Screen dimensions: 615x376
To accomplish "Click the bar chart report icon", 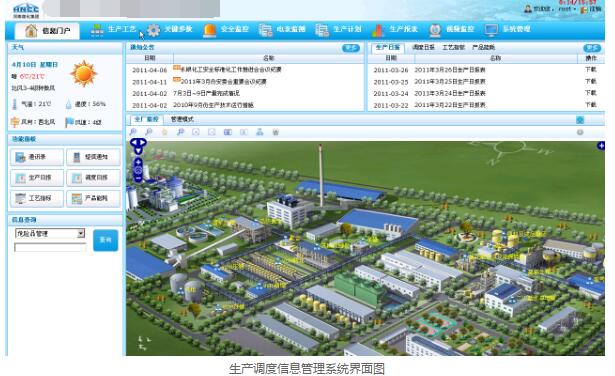I will [378, 30].
